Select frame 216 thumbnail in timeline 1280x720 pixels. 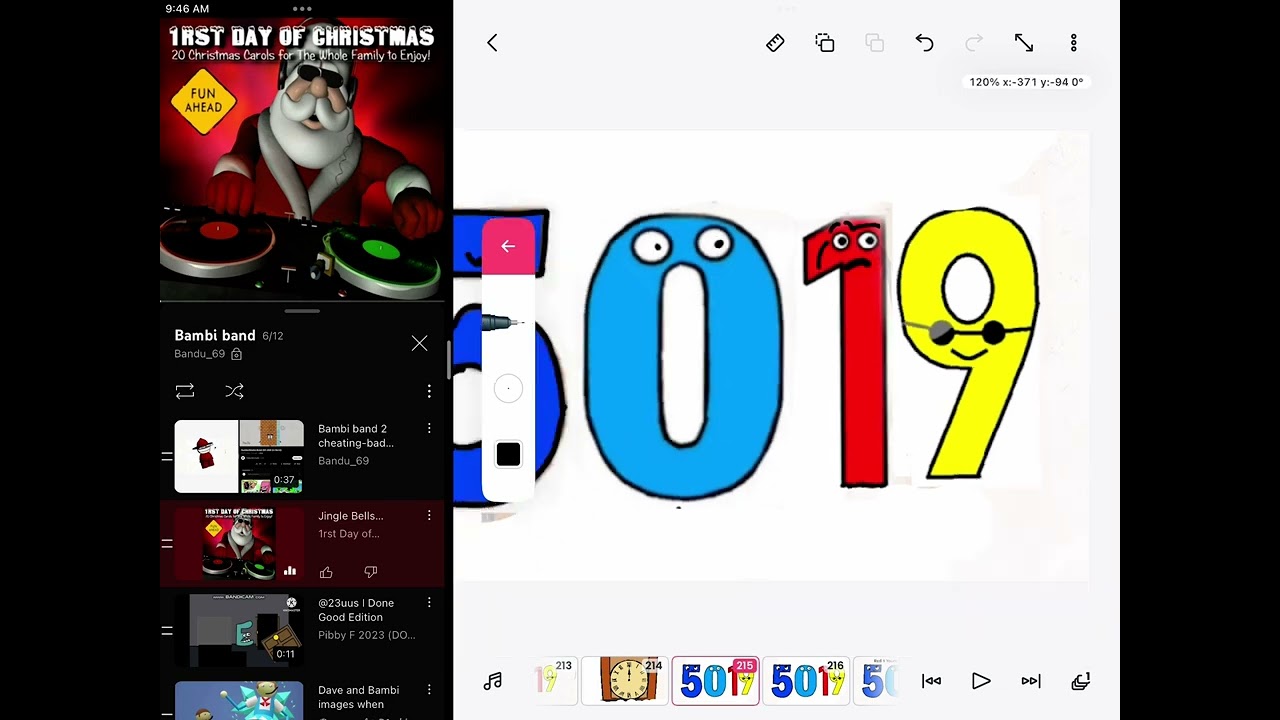point(806,681)
